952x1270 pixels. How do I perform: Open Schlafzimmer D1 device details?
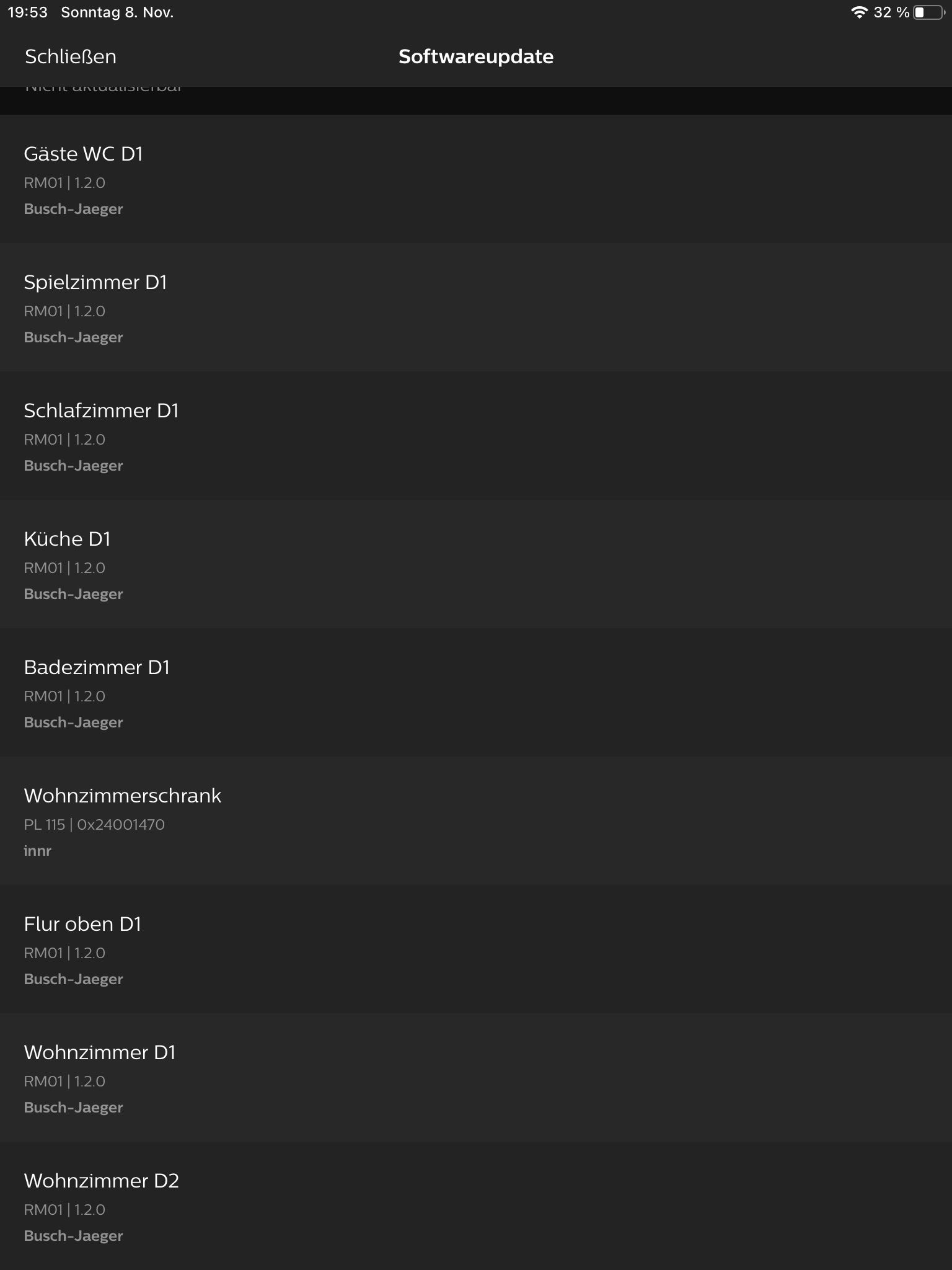pyautogui.click(x=476, y=435)
